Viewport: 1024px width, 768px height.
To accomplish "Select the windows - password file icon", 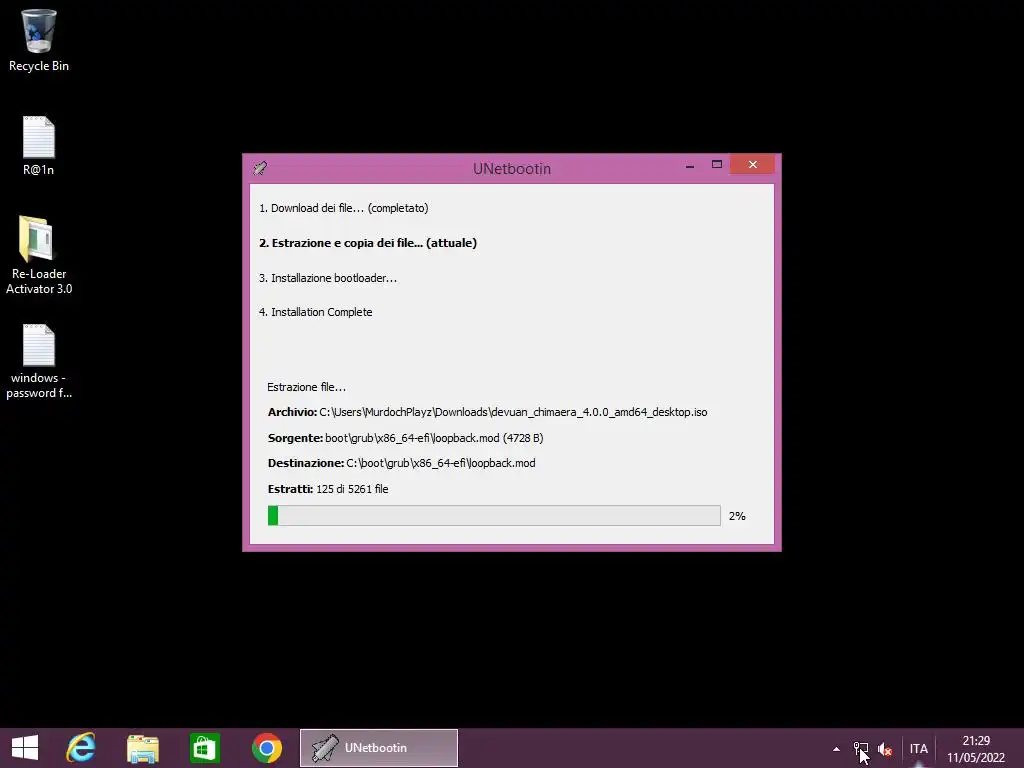I will (39, 361).
